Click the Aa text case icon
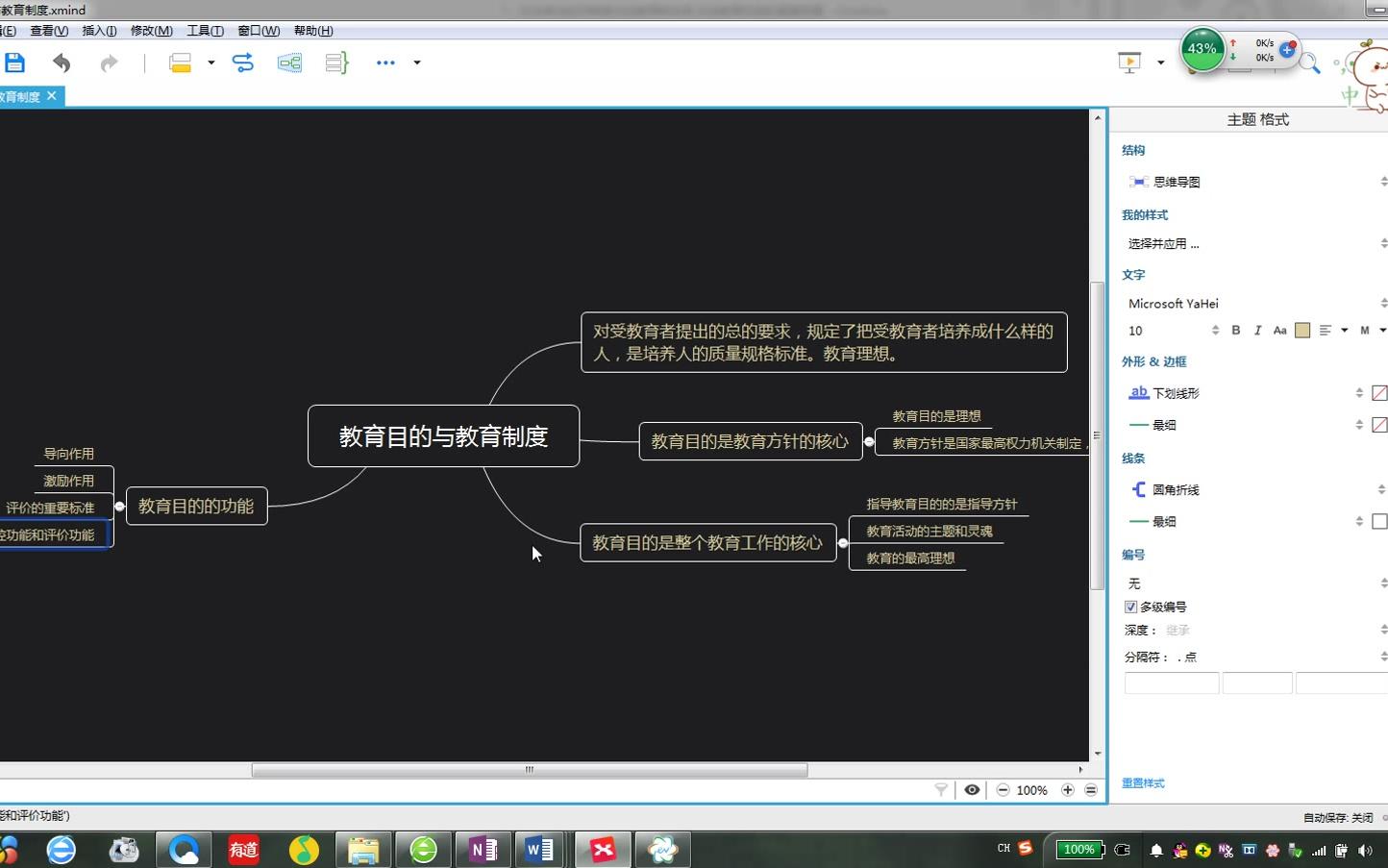This screenshot has width=1388, height=868. 1279,330
